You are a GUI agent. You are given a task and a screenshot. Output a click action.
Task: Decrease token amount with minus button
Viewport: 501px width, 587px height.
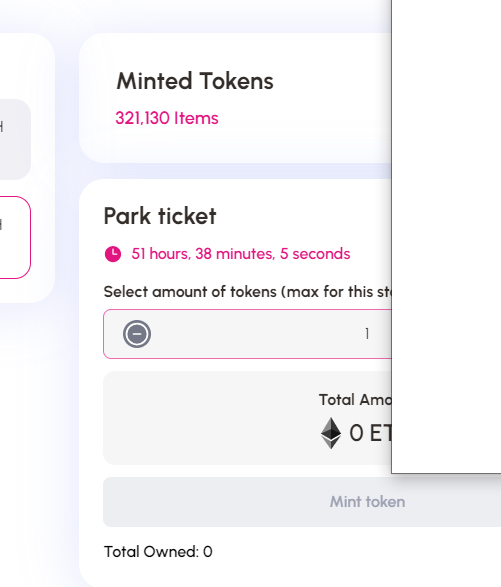(137, 334)
